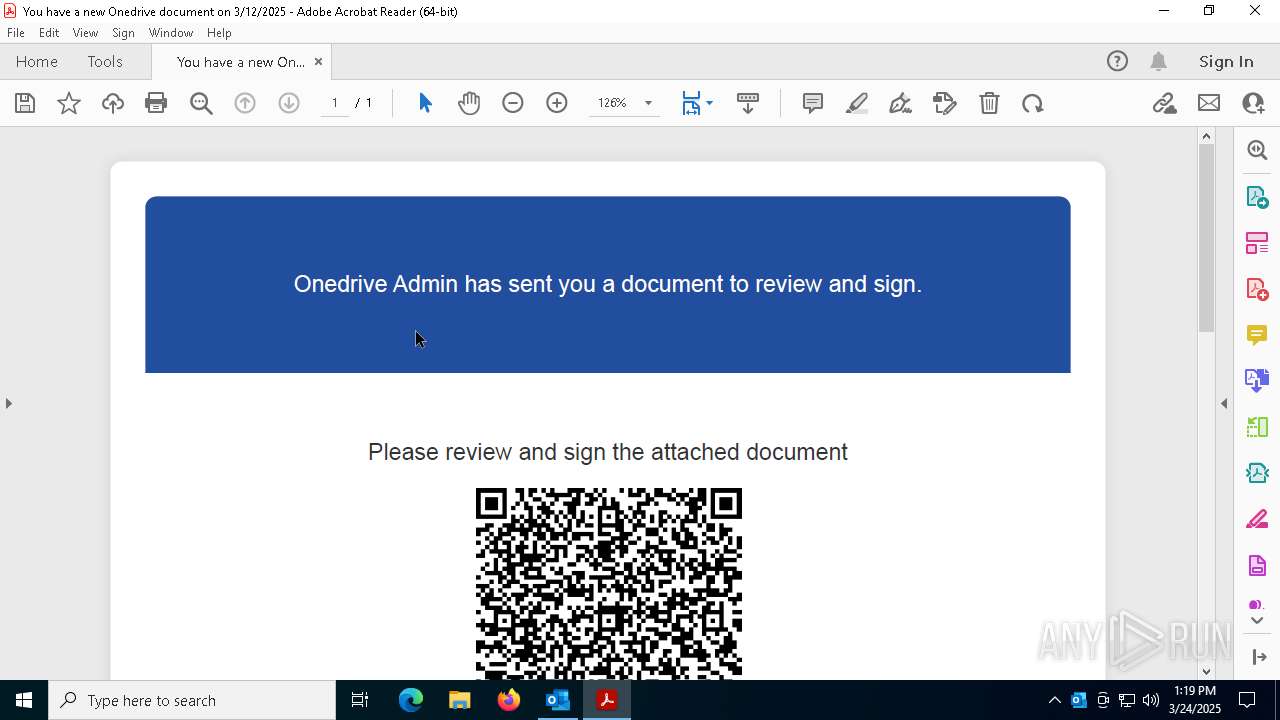Switch to the Tools tab
The width and height of the screenshot is (1280, 720).
coord(105,61)
